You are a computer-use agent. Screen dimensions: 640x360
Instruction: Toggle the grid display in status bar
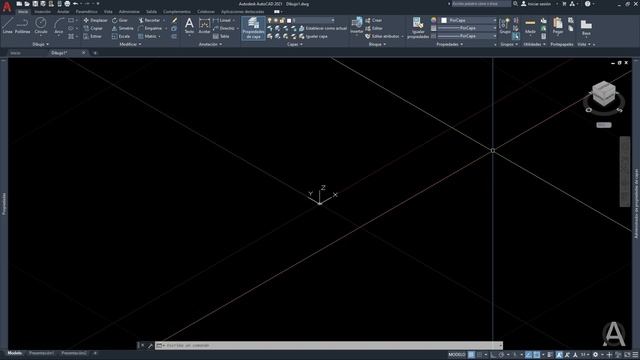471,355
